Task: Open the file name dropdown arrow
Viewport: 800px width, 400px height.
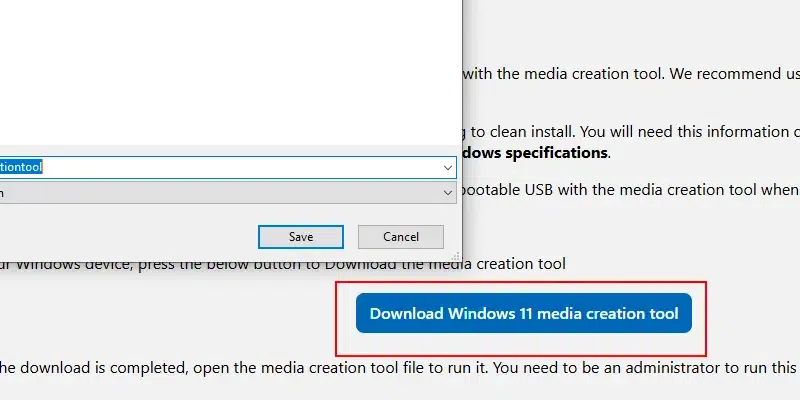Action: tap(447, 167)
